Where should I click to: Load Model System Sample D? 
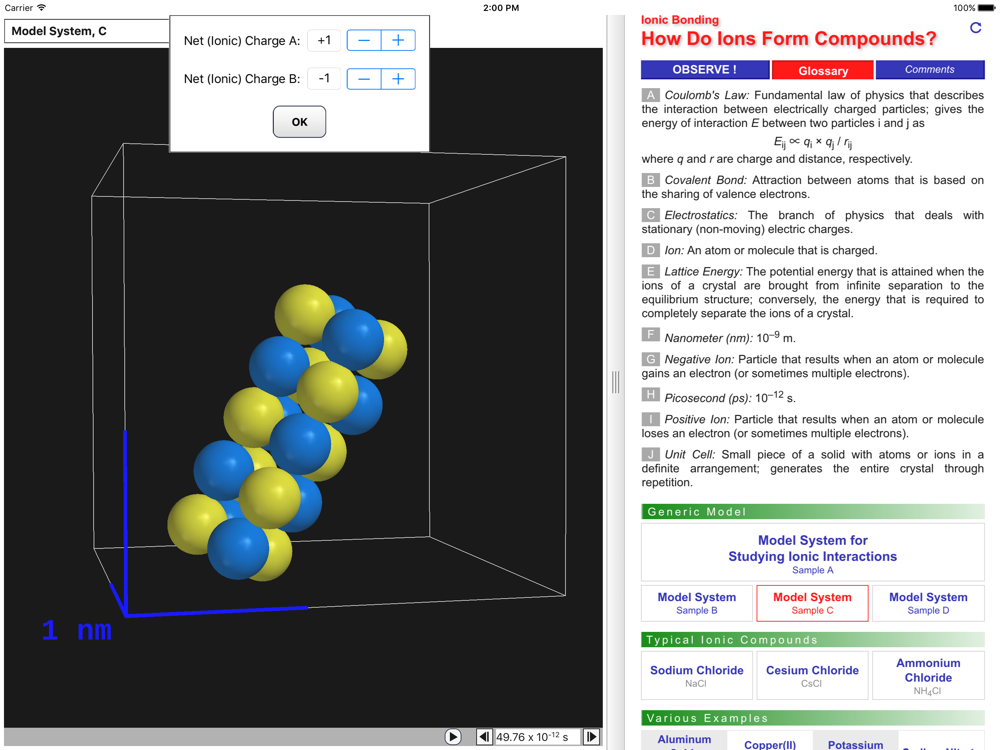click(928, 603)
